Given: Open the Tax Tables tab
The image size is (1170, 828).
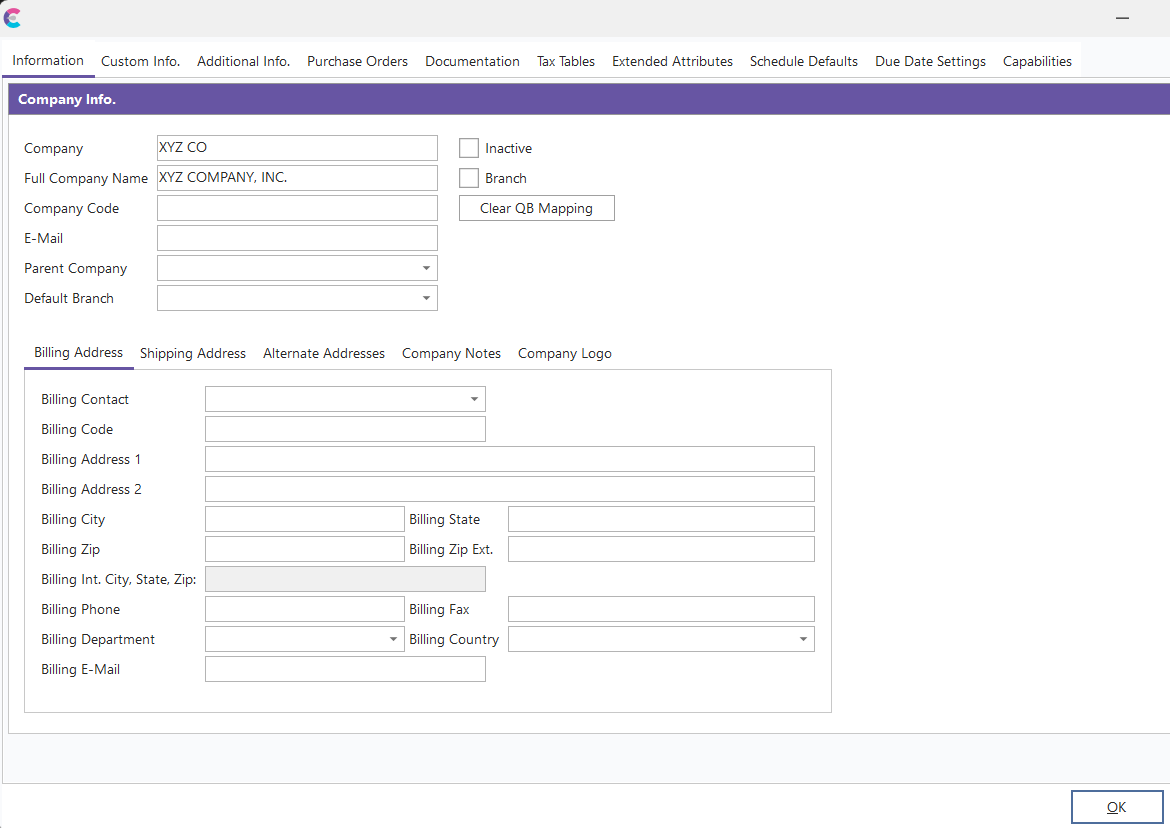Looking at the screenshot, I should tap(565, 61).
